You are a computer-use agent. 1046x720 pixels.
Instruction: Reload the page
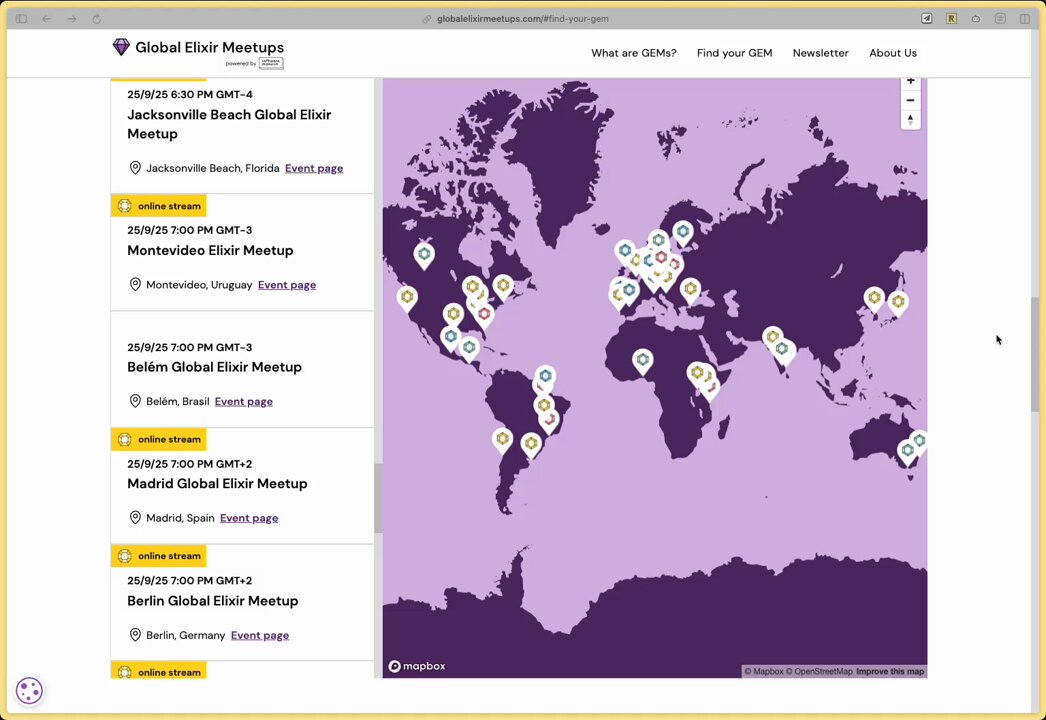point(97,19)
